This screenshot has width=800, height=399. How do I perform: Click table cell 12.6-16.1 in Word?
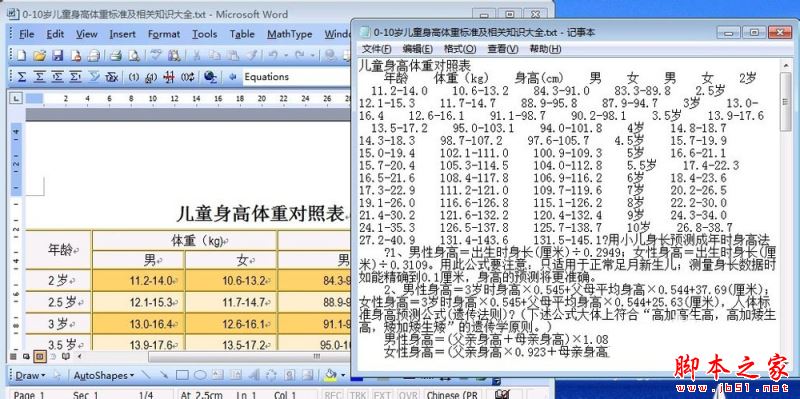coord(231,324)
